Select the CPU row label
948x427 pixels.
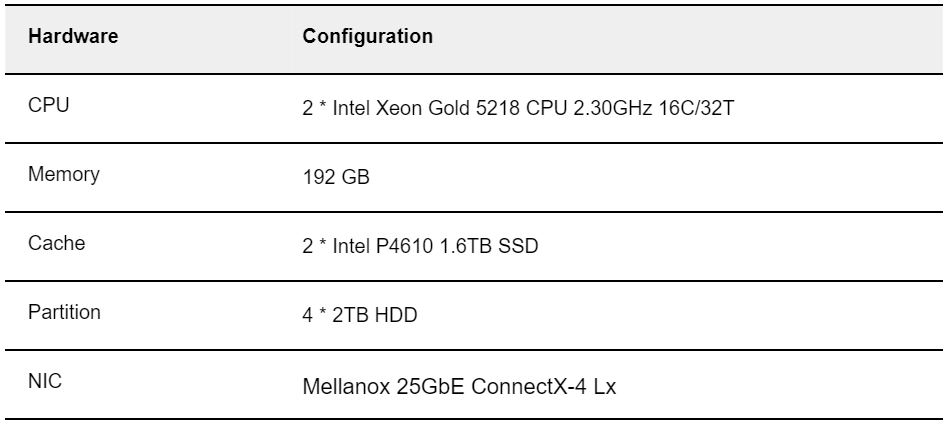click(x=49, y=105)
